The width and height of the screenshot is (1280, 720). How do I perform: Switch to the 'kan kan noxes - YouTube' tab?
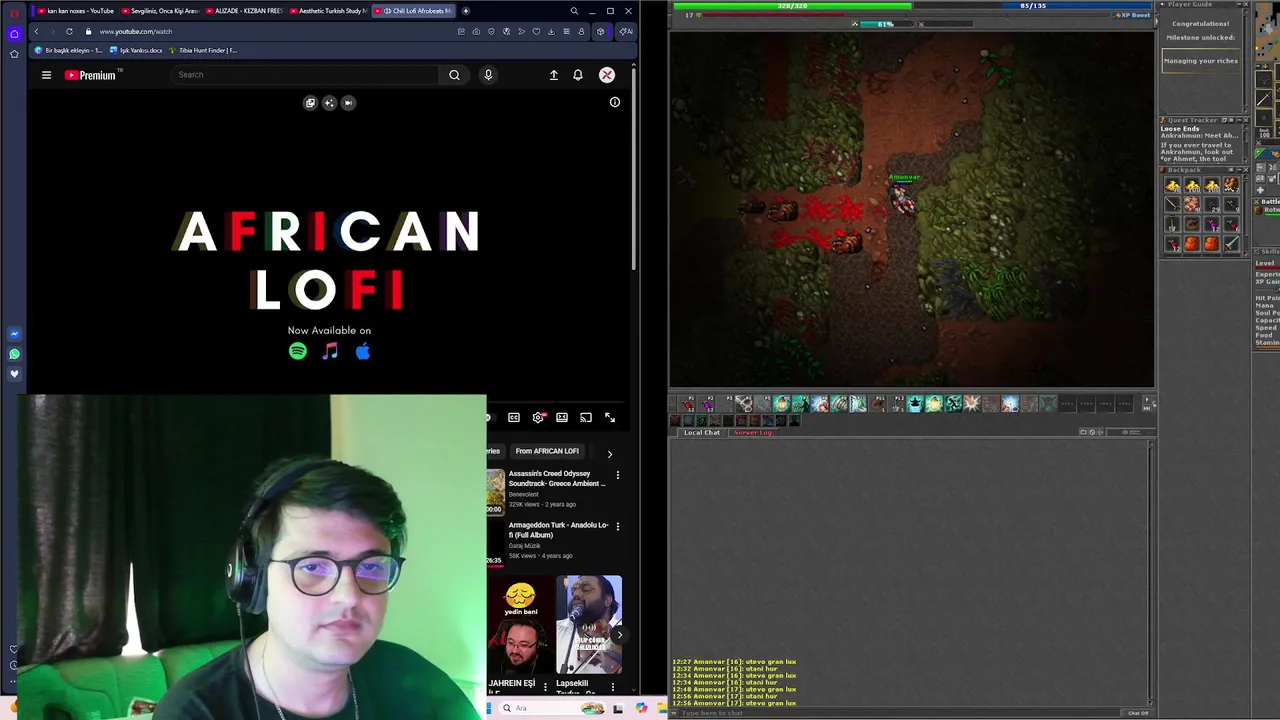point(76,11)
